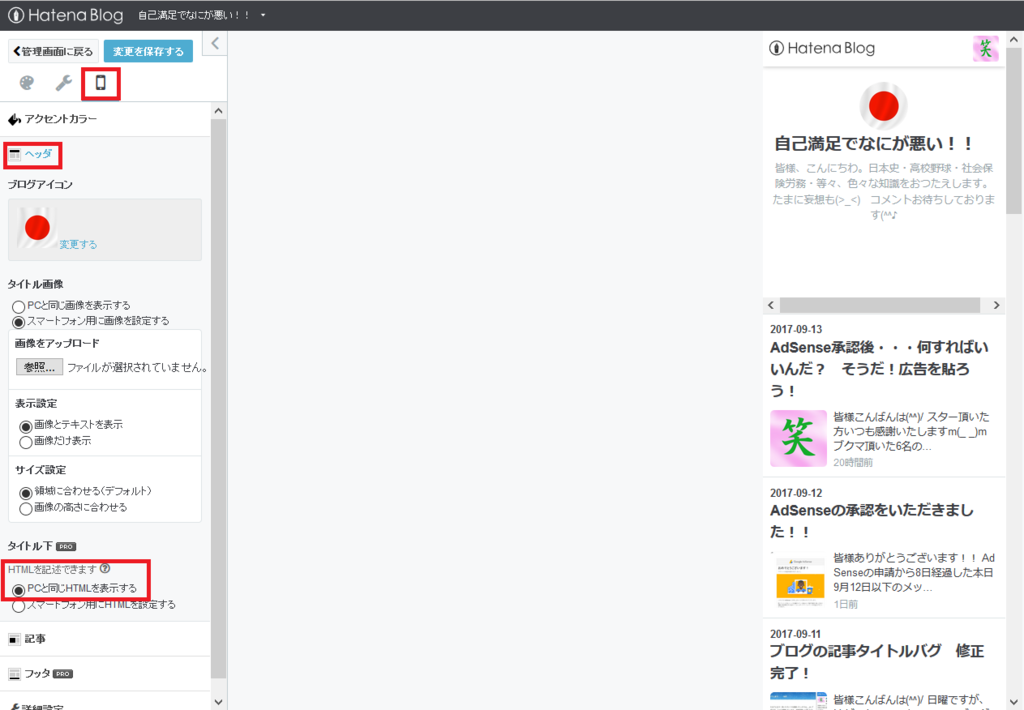The width and height of the screenshot is (1024, 710).
Task: Select PCと同じHTMLを表示する option
Action: [x=18, y=590]
